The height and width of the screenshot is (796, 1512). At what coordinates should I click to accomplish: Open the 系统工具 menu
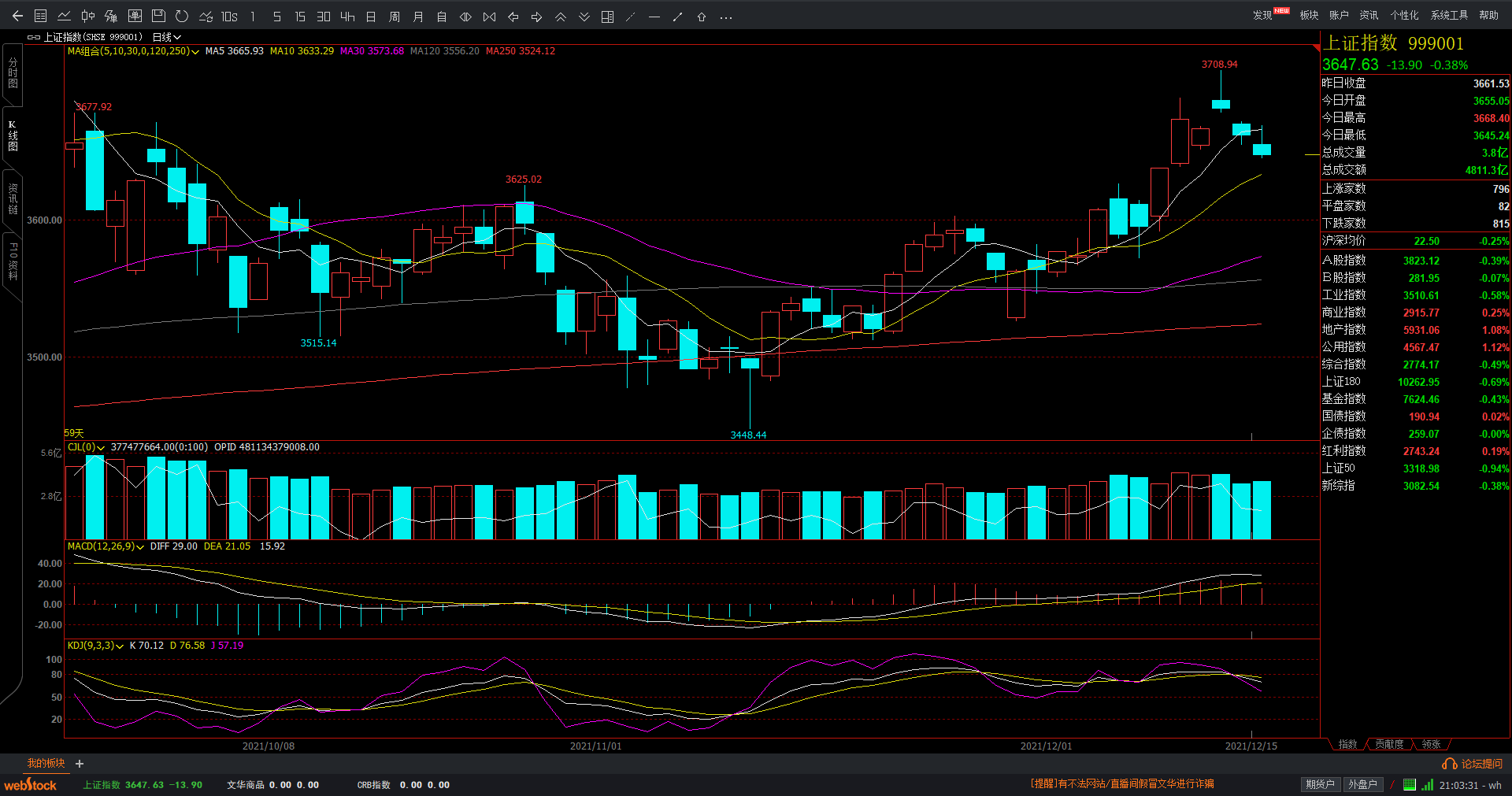pyautogui.click(x=1449, y=15)
